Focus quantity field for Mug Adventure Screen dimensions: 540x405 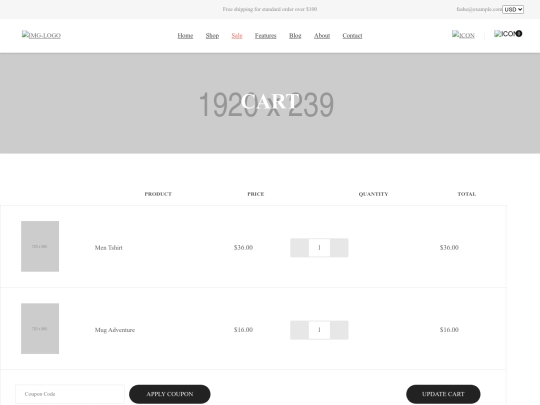pyautogui.click(x=319, y=330)
